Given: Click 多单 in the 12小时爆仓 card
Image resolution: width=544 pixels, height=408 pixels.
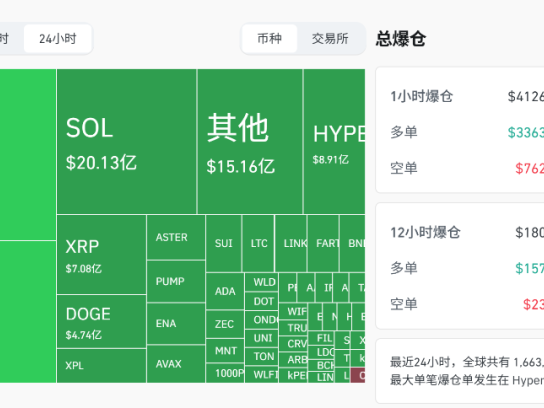Looking at the screenshot, I should tap(403, 268).
